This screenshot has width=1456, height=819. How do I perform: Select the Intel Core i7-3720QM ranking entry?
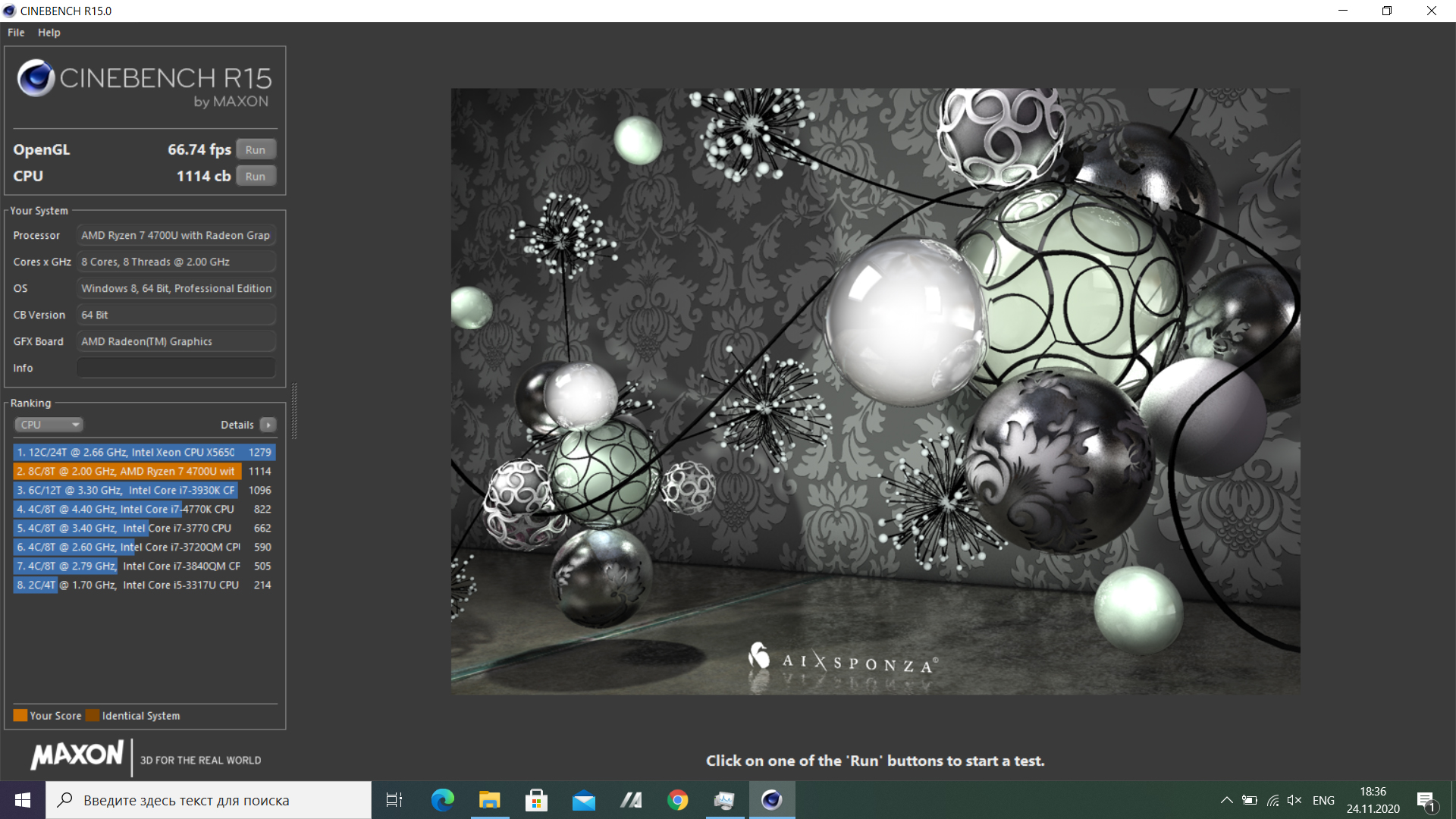(x=144, y=547)
